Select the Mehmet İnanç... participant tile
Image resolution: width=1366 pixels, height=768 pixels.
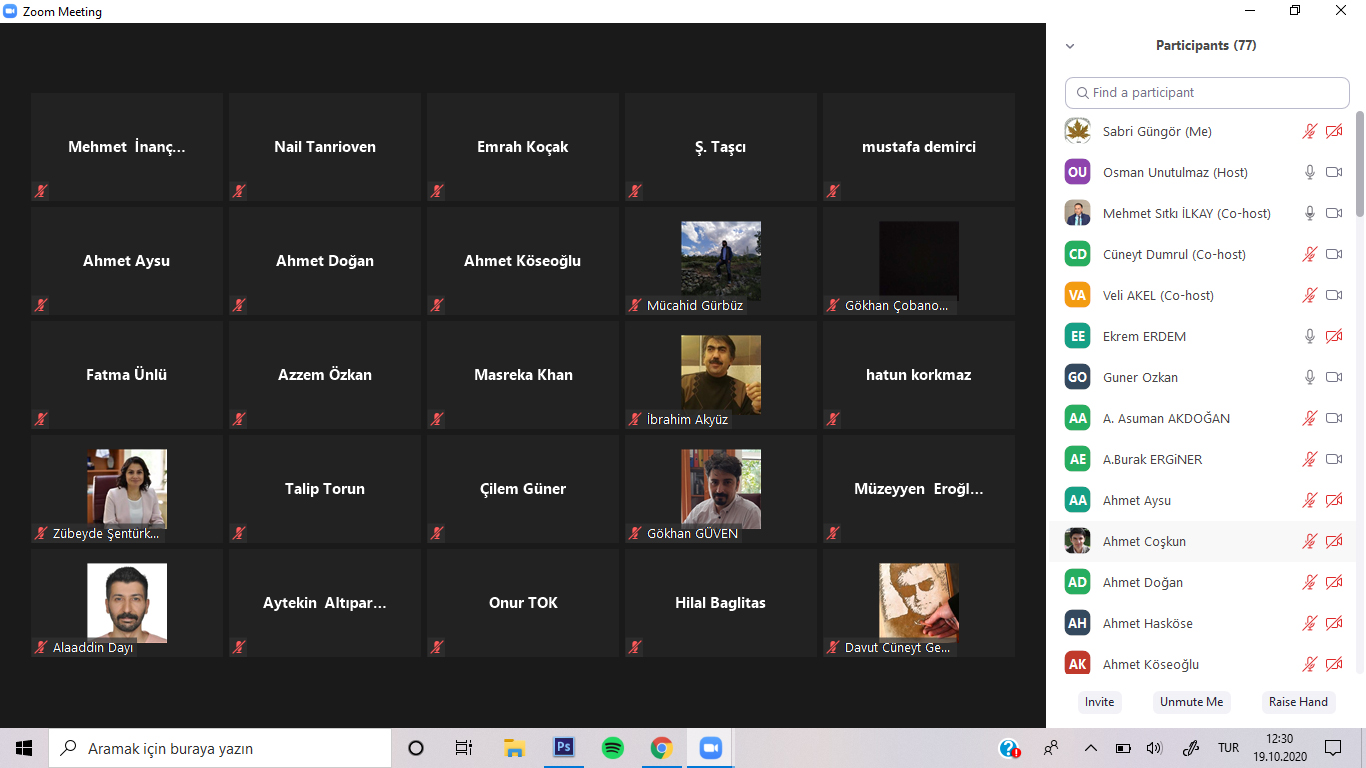click(127, 147)
